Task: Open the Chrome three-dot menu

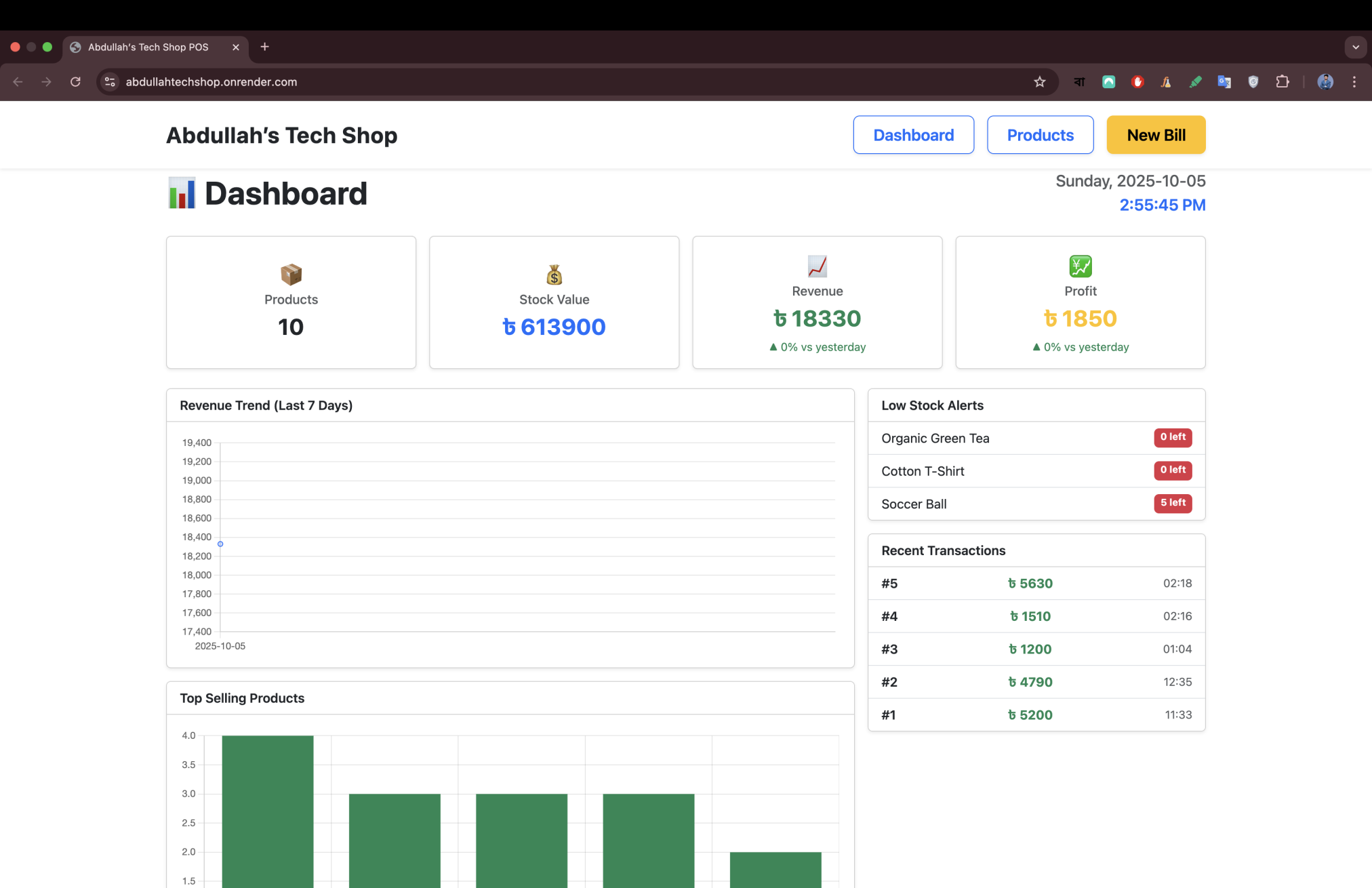Action: click(x=1354, y=82)
